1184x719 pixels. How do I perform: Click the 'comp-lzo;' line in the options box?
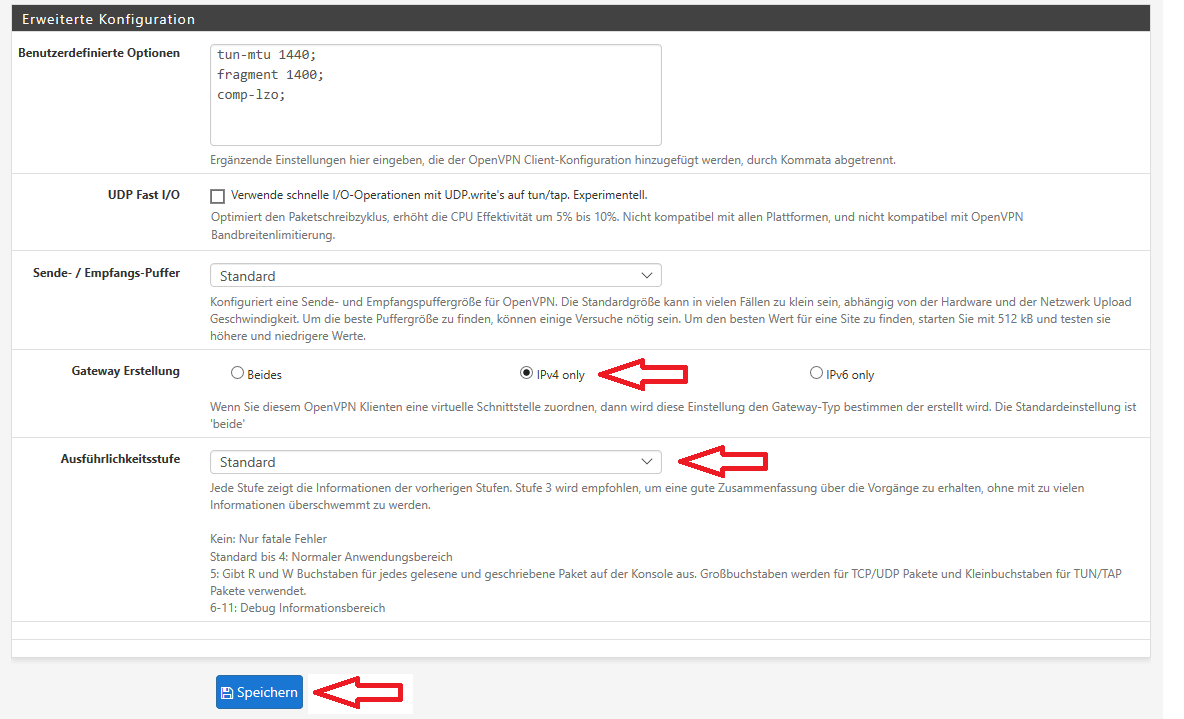pyautogui.click(x=251, y=95)
